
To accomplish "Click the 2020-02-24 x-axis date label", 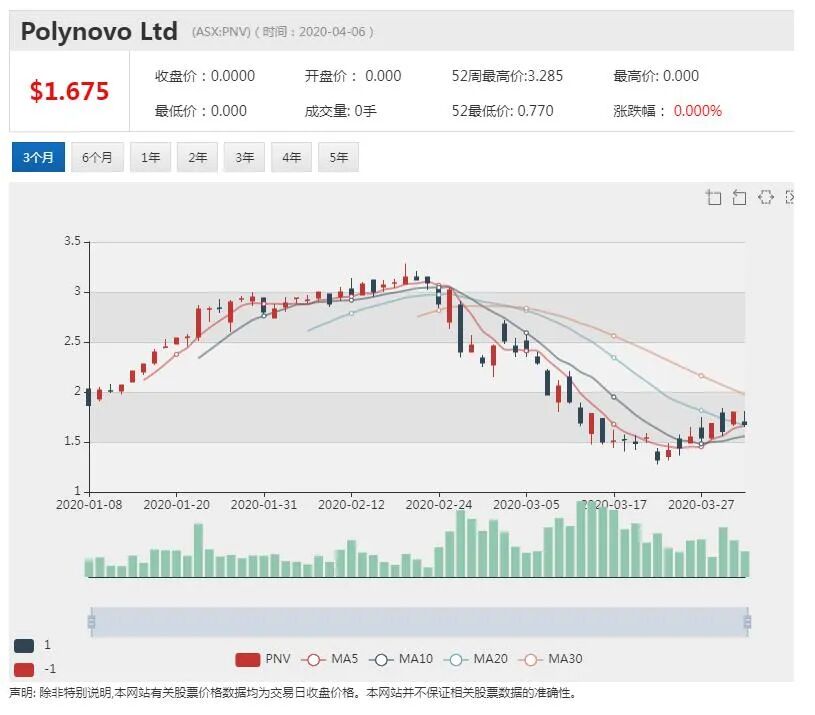I will click(439, 505).
